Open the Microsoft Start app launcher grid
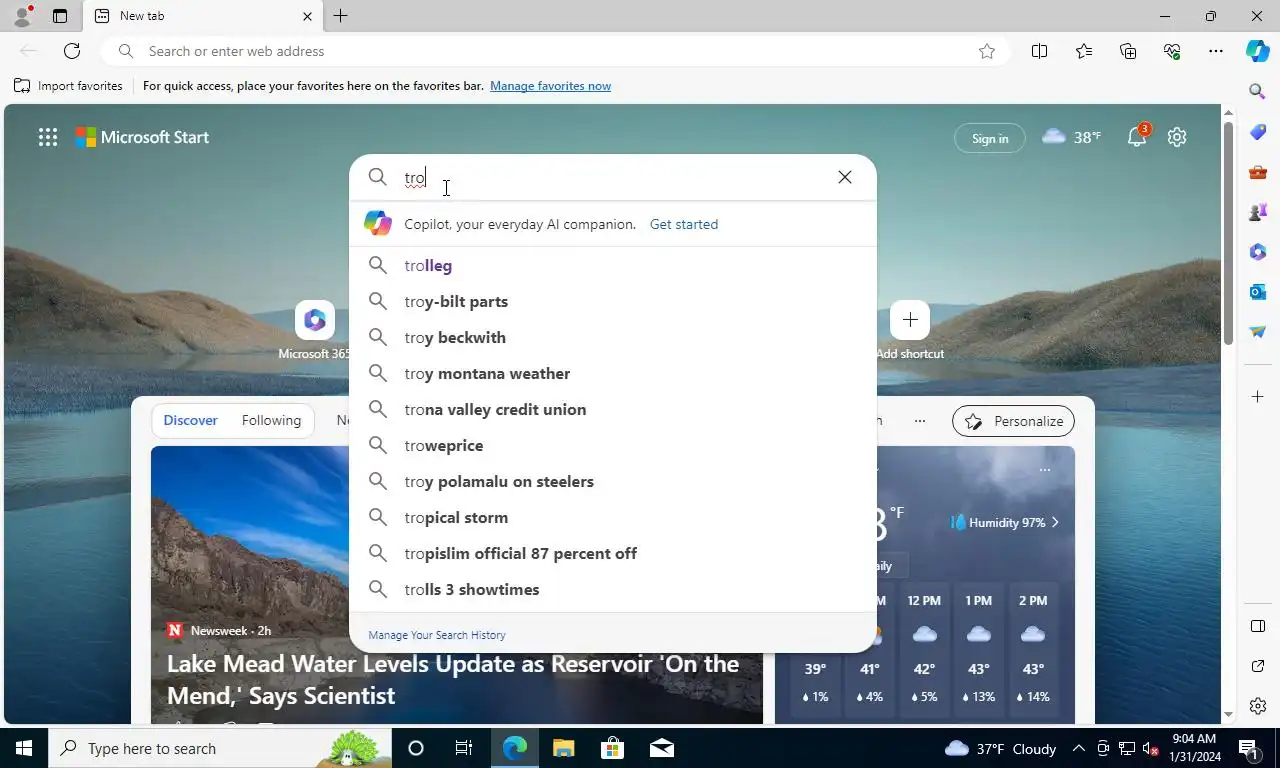Image resolution: width=1280 pixels, height=768 pixels. coord(47,138)
